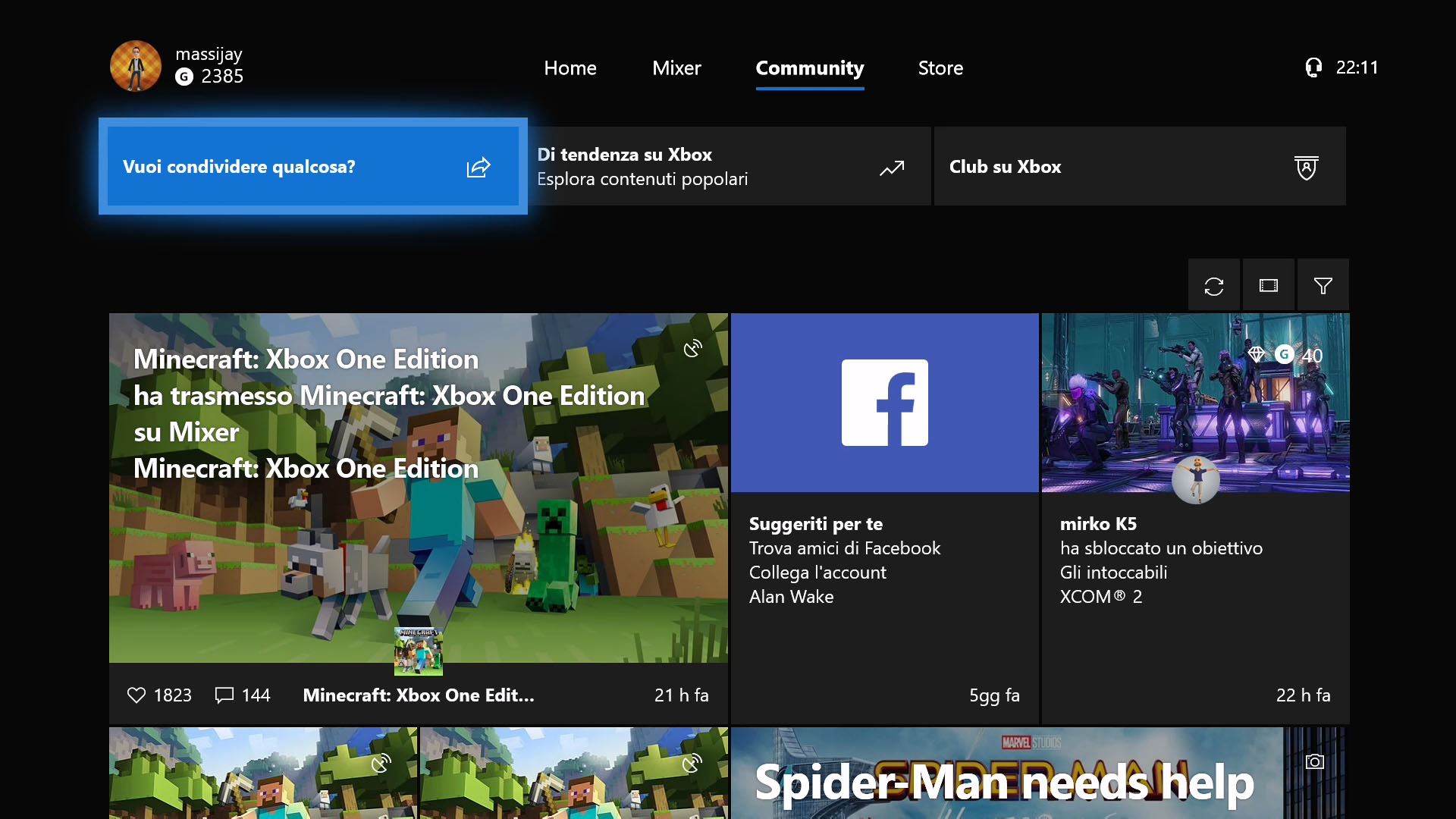Click the headset icon near the clock
This screenshot has width=1456, height=819.
[1313, 67]
